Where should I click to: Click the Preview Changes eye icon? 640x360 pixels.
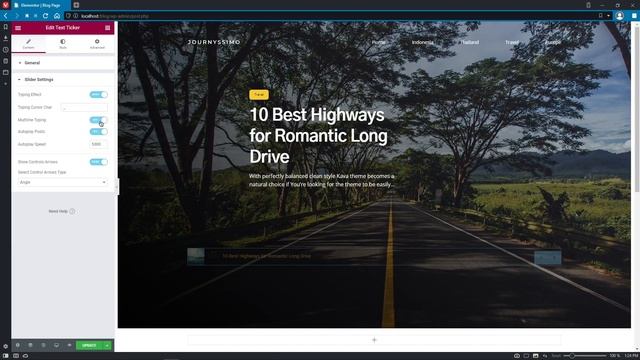(x=69, y=345)
